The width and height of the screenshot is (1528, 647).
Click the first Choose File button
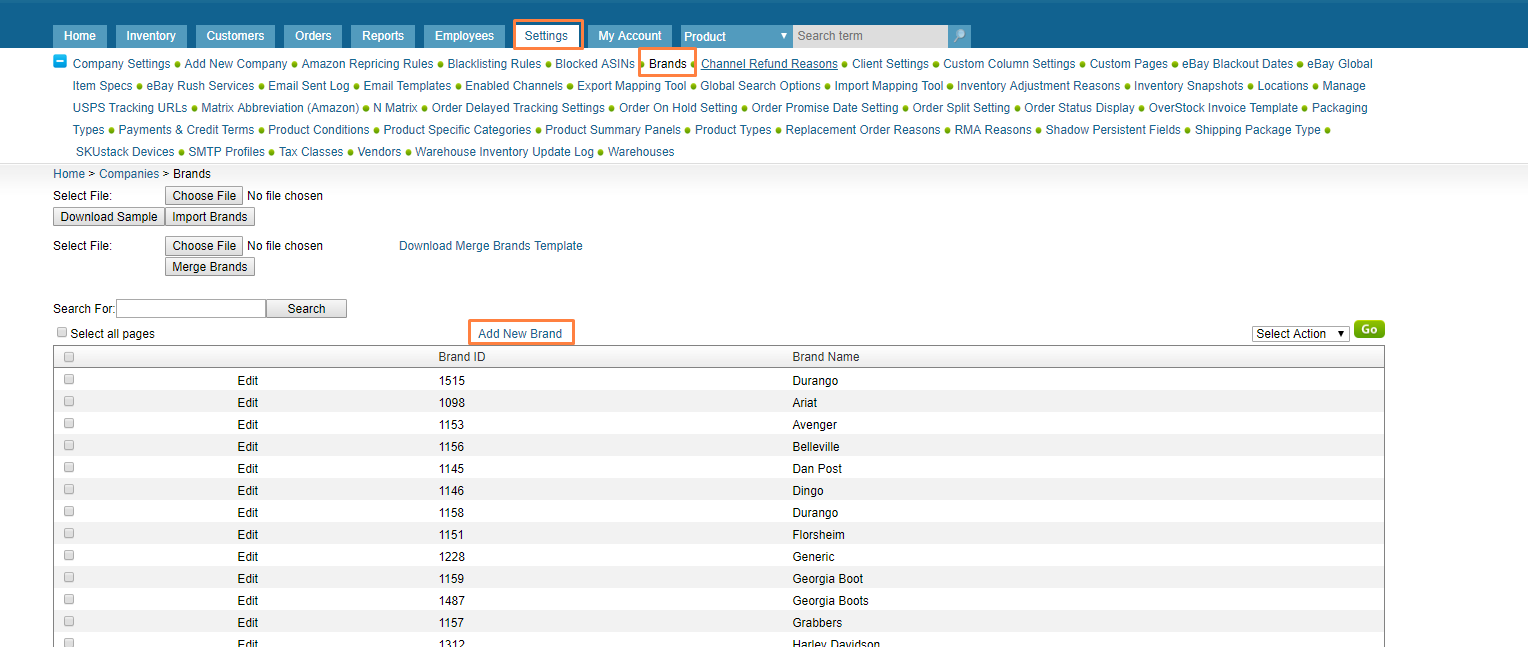204,196
